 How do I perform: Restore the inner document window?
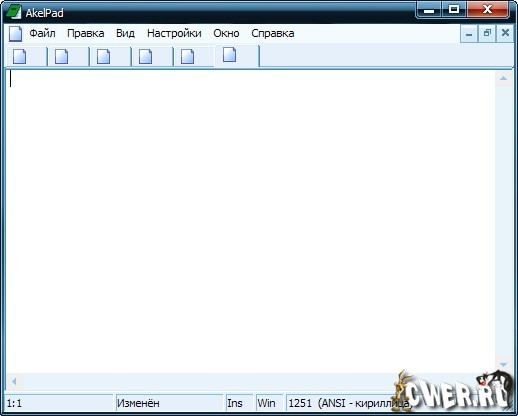(x=487, y=34)
